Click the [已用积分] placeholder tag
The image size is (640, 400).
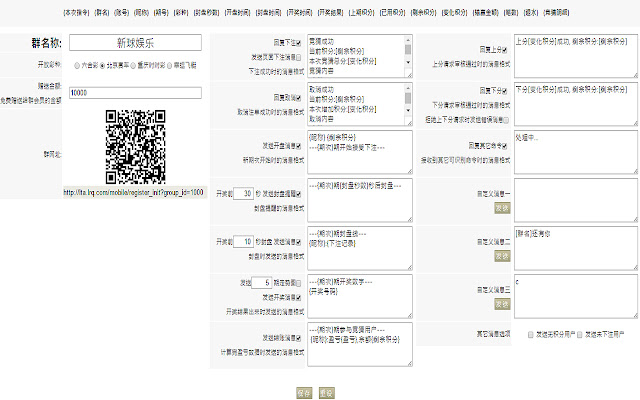(x=393, y=13)
